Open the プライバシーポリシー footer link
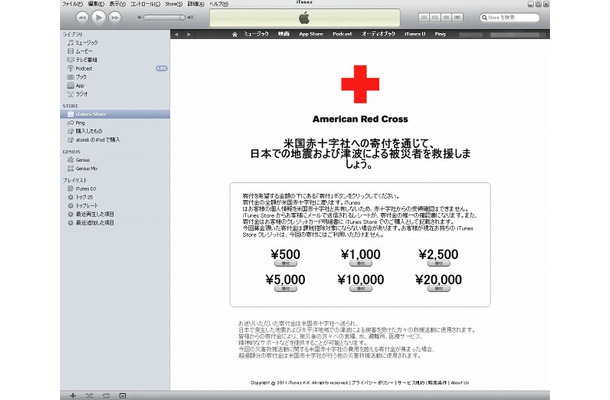The width and height of the screenshot is (610, 400). click(x=373, y=383)
